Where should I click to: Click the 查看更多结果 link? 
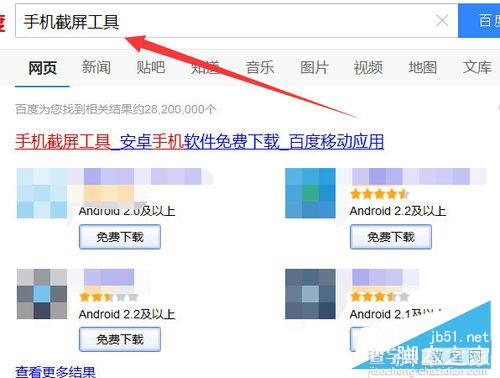(x=55, y=372)
